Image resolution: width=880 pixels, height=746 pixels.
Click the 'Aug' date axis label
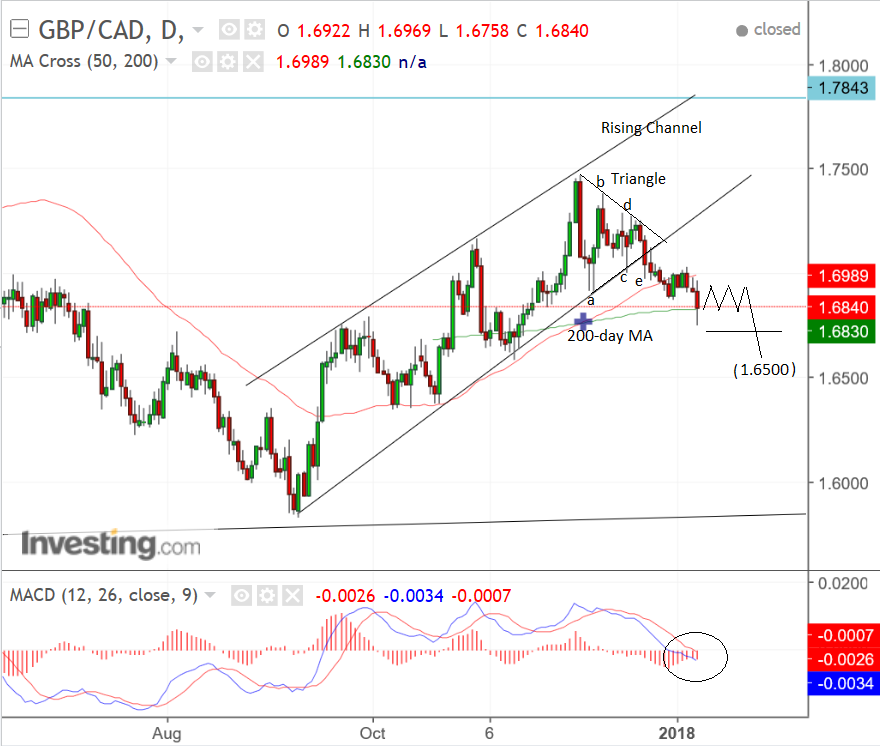(x=167, y=734)
